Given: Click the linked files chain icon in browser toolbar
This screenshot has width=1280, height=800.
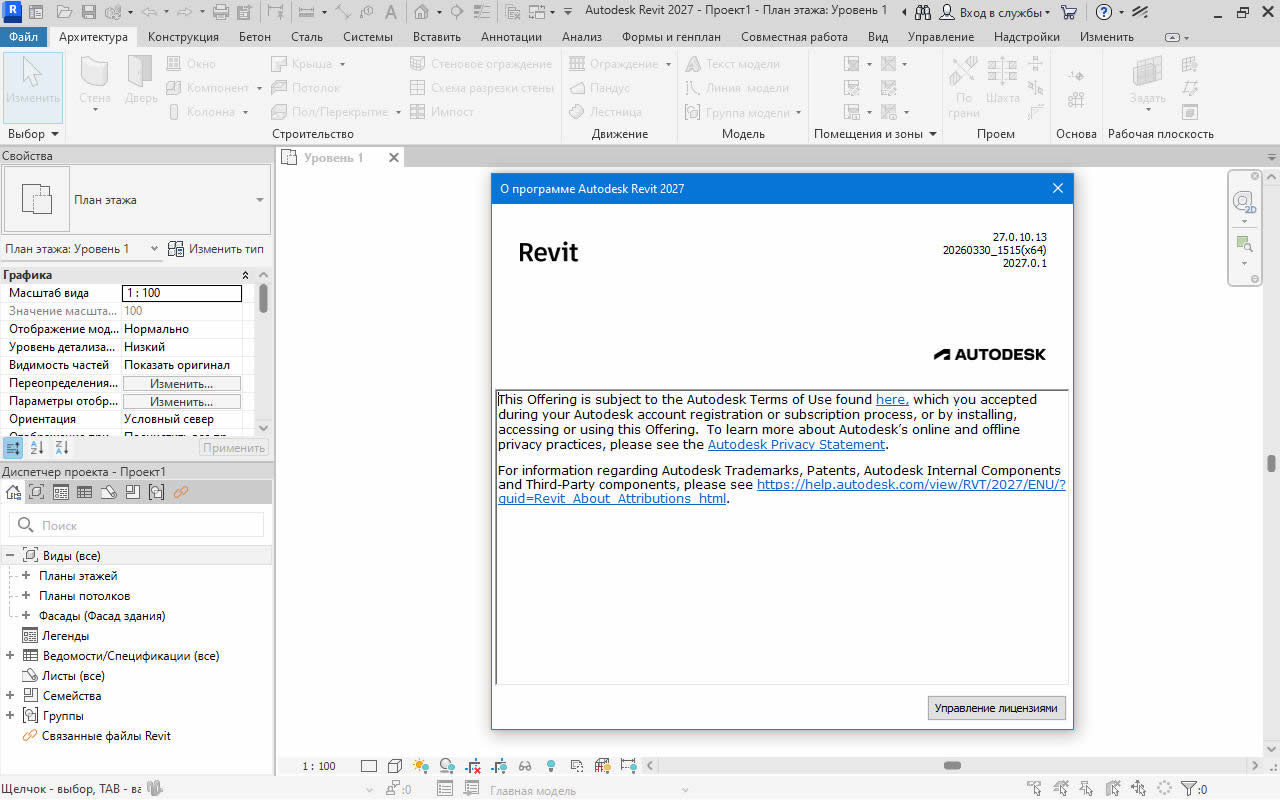Looking at the screenshot, I should pyautogui.click(x=181, y=492).
